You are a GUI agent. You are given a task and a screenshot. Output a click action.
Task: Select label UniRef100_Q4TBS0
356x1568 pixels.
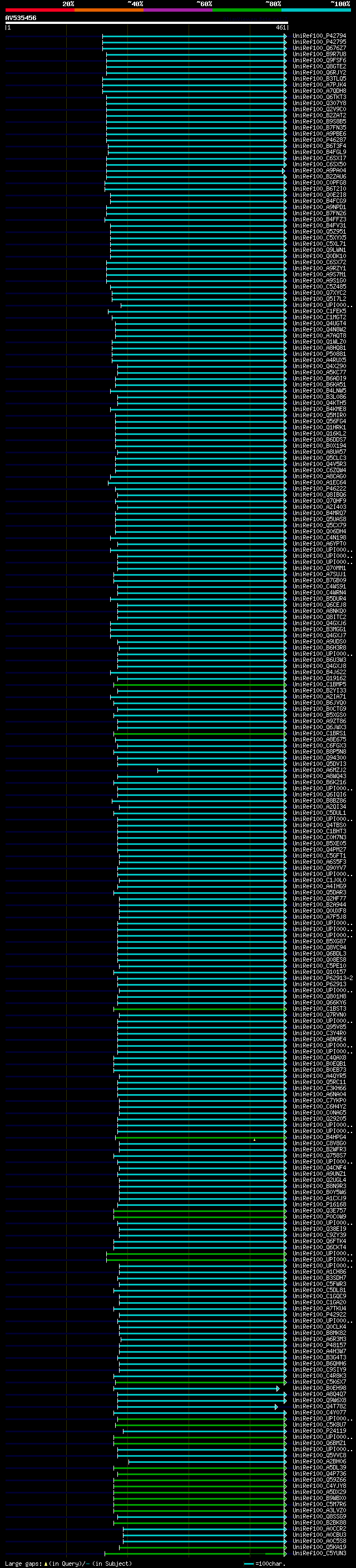pos(319,825)
